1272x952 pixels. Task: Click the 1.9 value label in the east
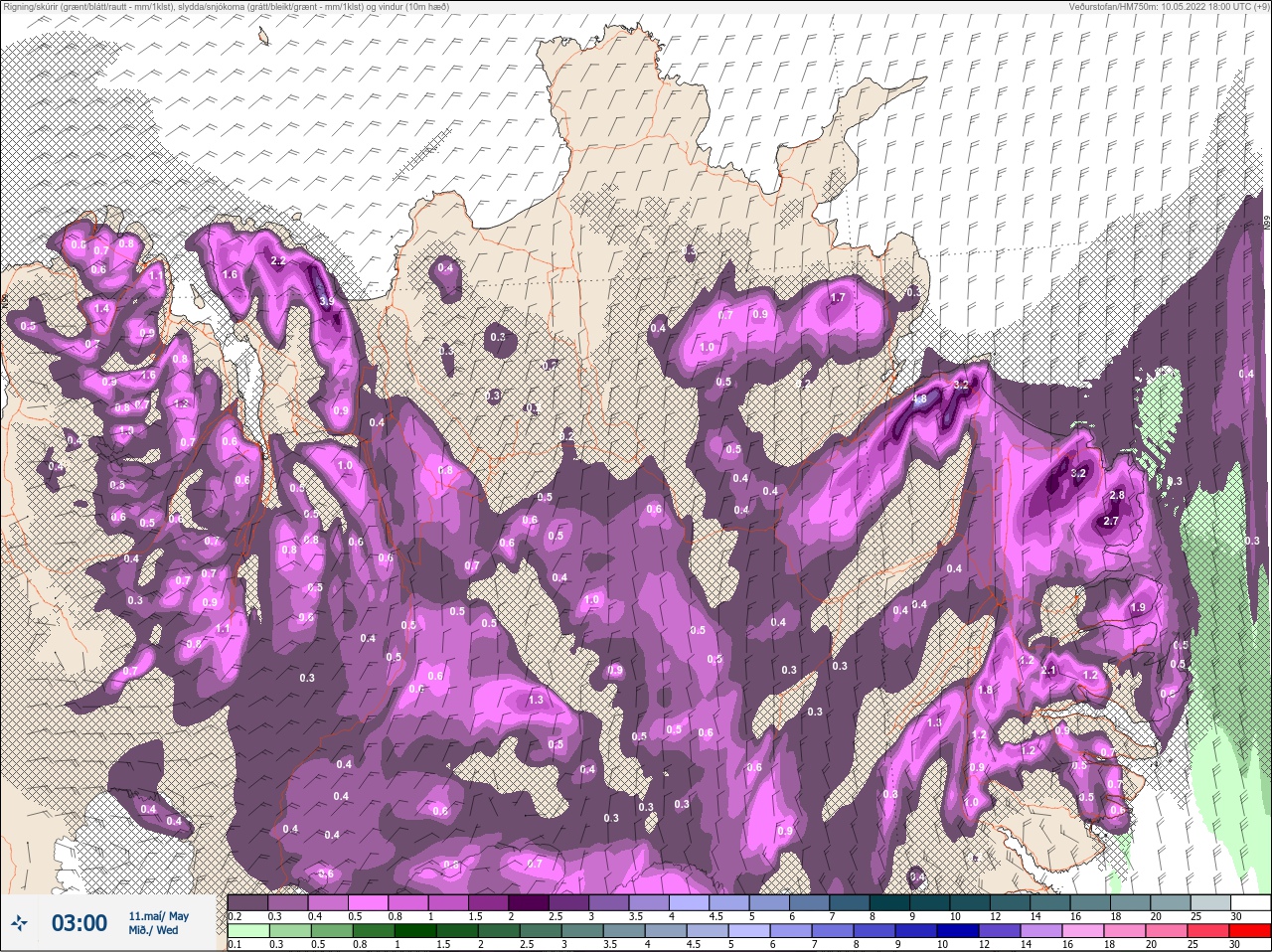[1138, 607]
